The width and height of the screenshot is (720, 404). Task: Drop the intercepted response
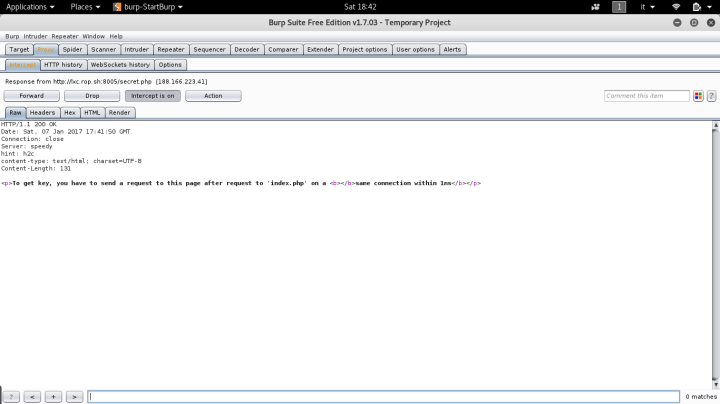[92, 96]
